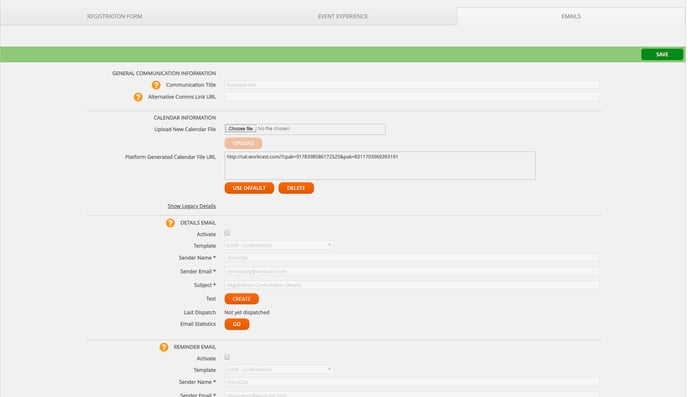This screenshot has width=688, height=397.
Task: Click the Platform Generated Calendar File URL box
Action: coord(380,165)
